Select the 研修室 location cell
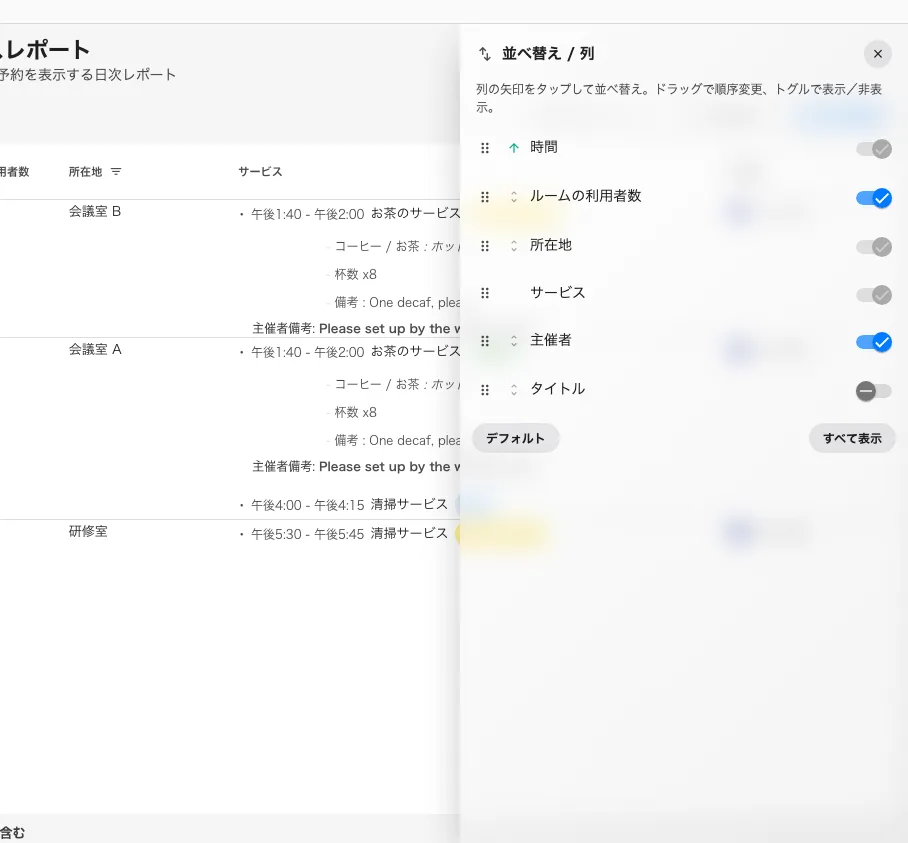The image size is (908, 843). [88, 531]
